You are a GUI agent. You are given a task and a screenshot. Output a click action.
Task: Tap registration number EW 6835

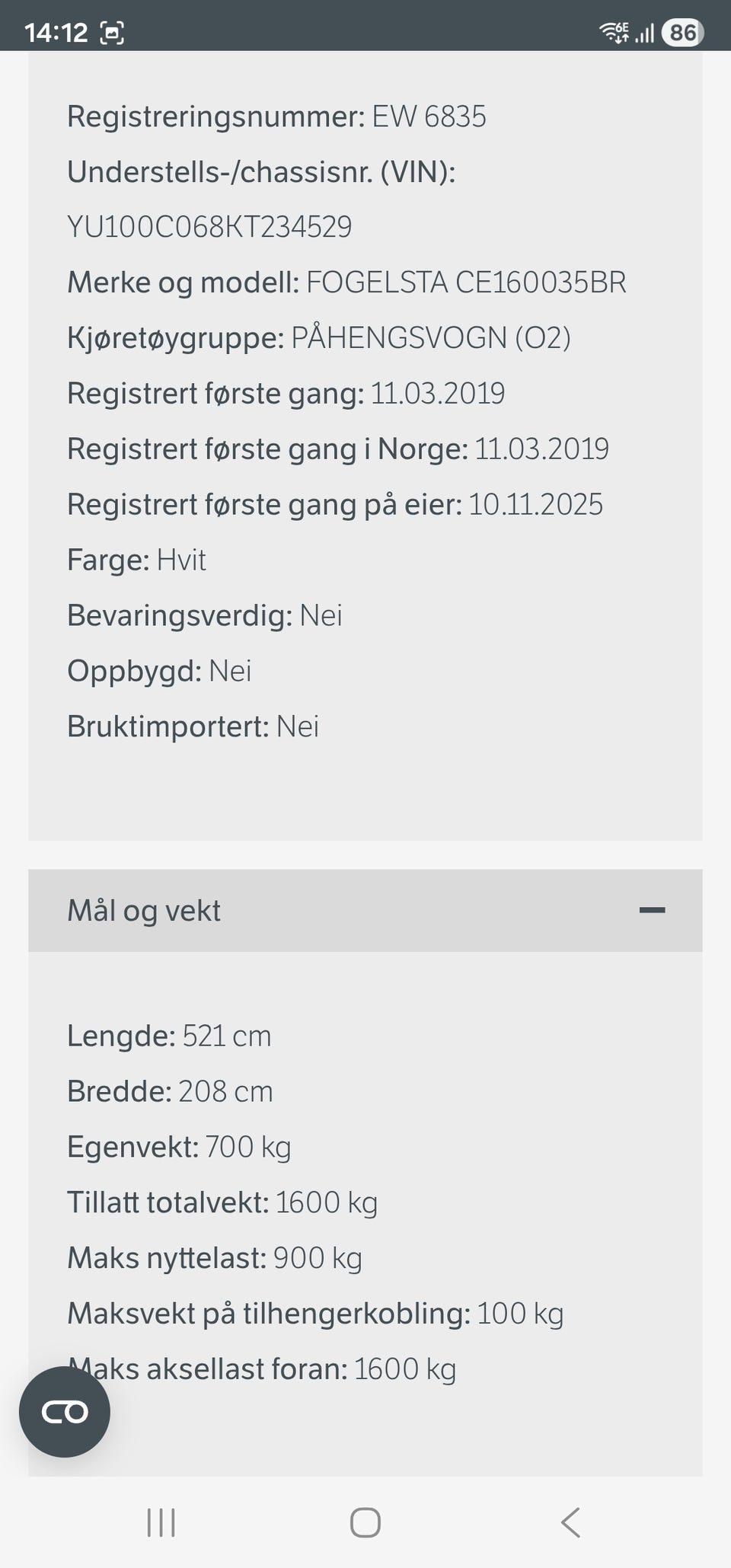tap(428, 117)
